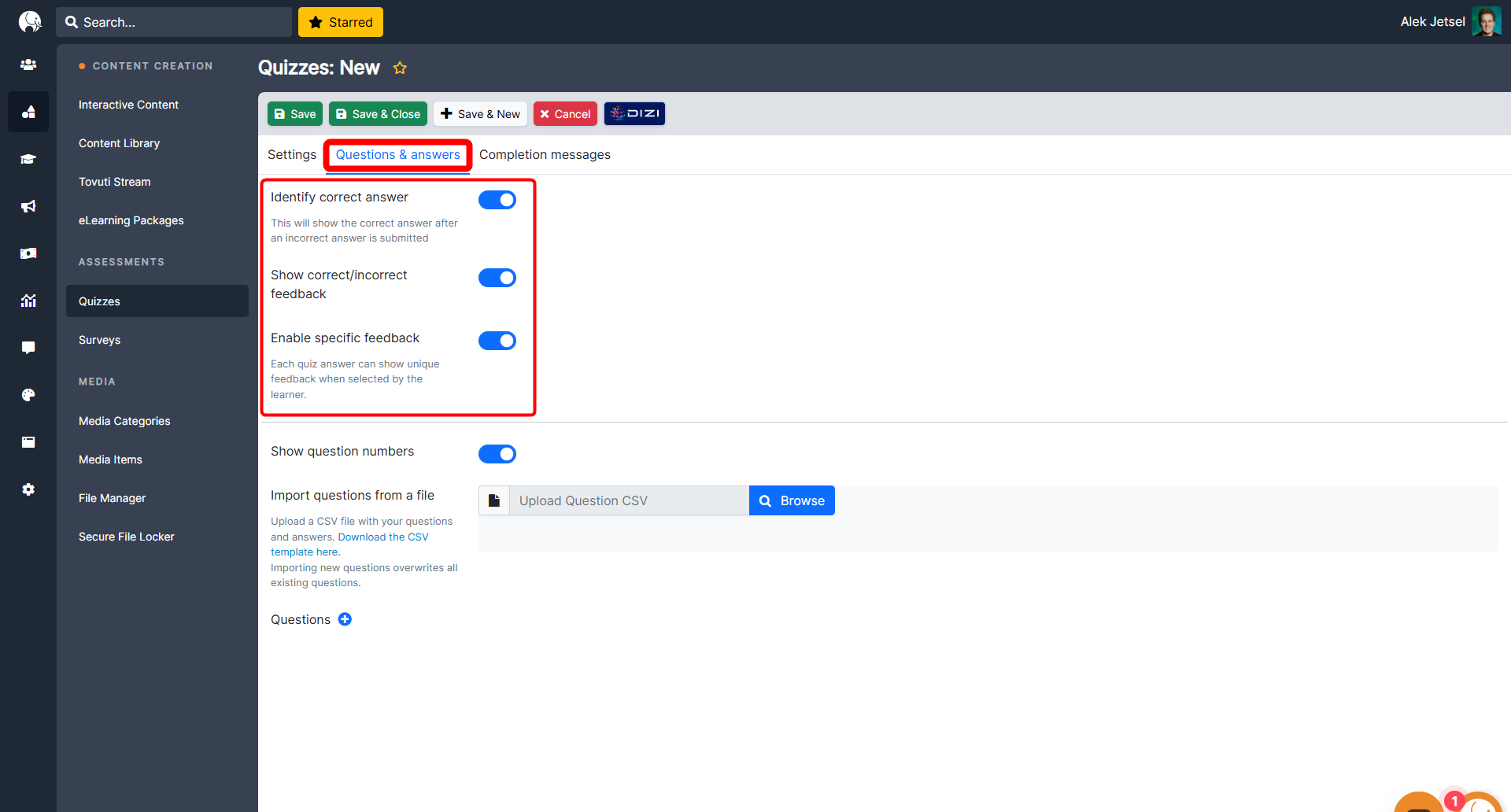Open the megaphone announcements icon
Viewport: 1511px width, 812px height.
[28, 206]
